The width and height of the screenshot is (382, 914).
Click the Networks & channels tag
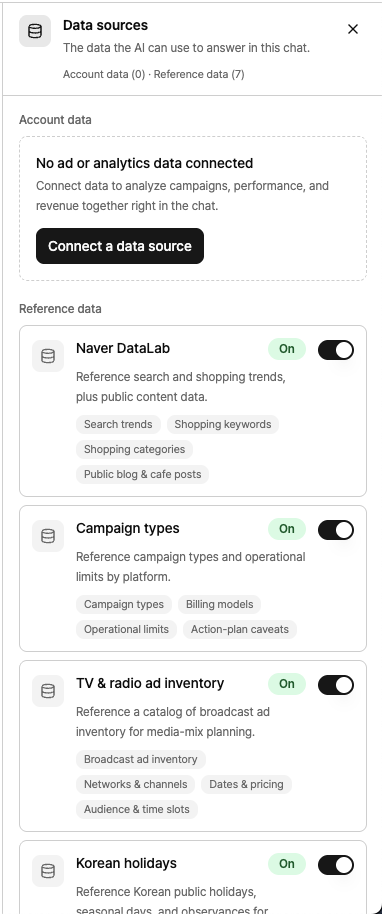coord(135,785)
